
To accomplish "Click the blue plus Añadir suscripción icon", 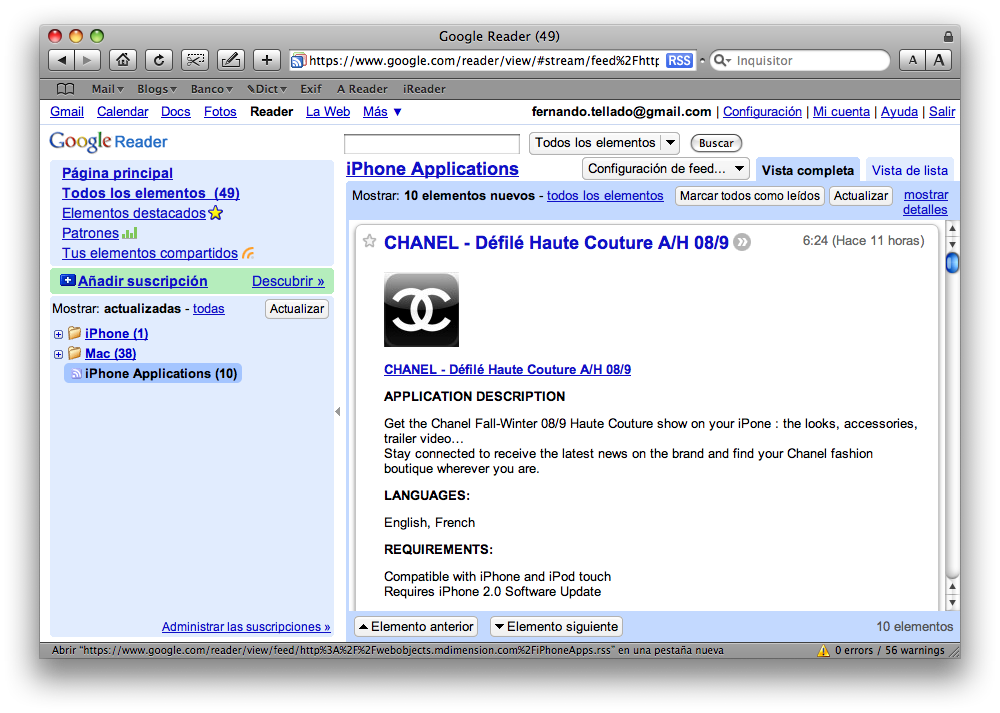I will (68, 280).
